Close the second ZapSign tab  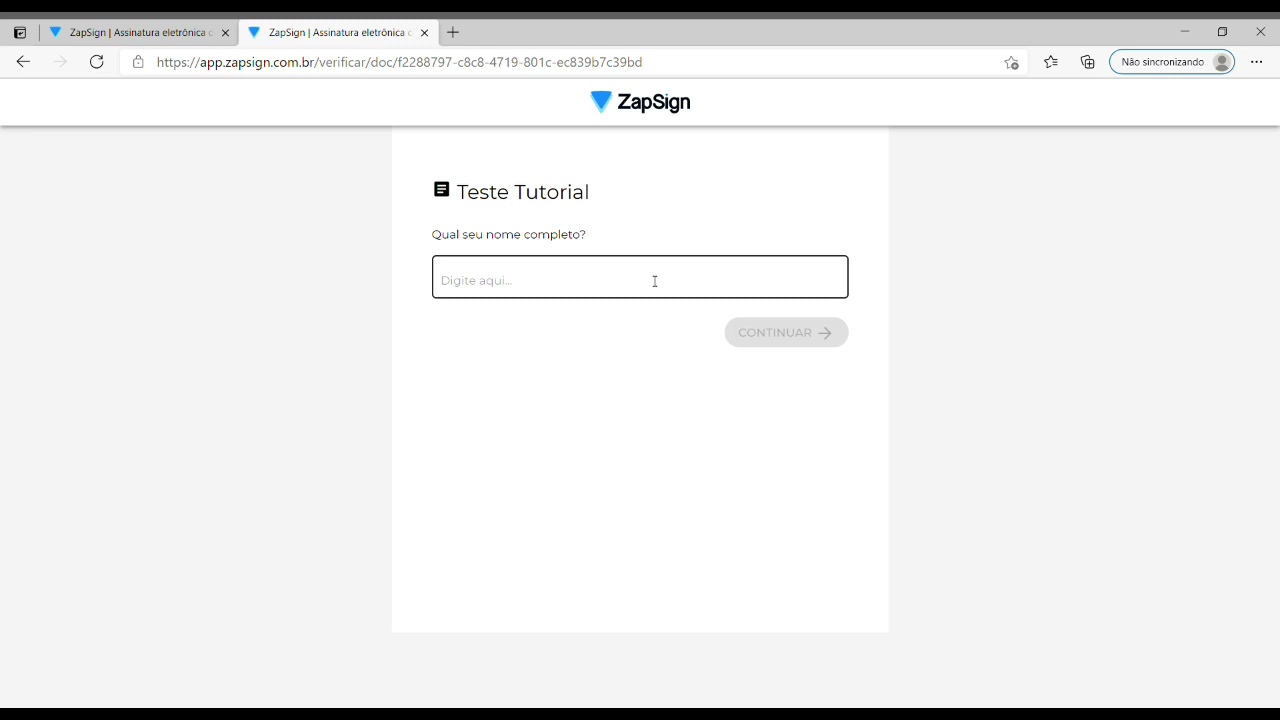[x=424, y=33]
